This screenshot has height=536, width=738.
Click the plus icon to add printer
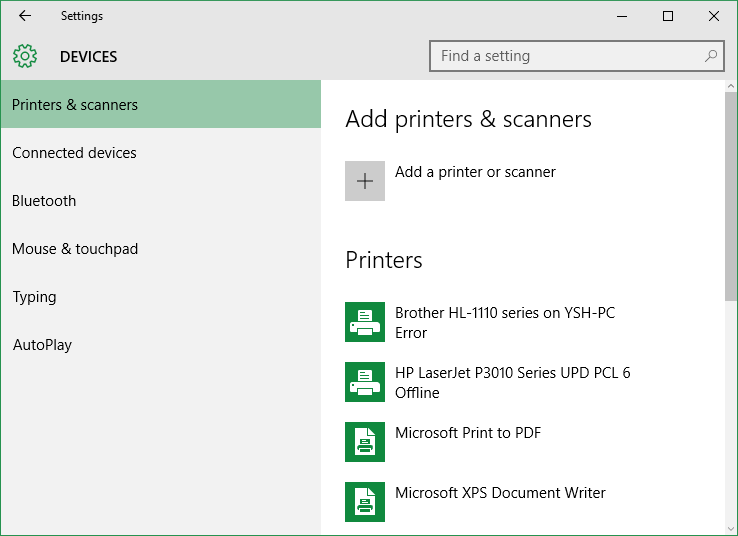[365, 181]
